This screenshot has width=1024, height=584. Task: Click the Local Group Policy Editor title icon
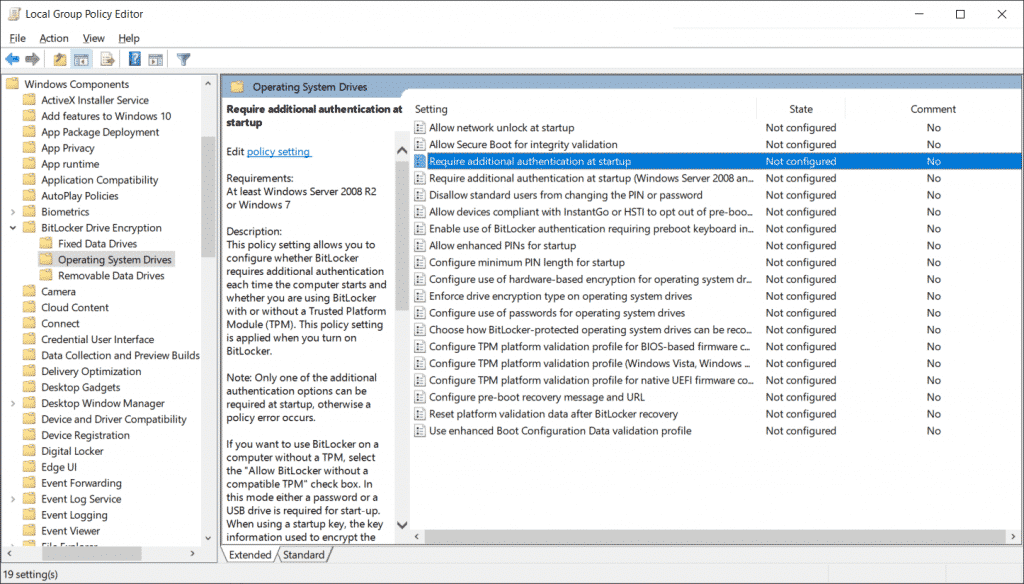point(14,14)
